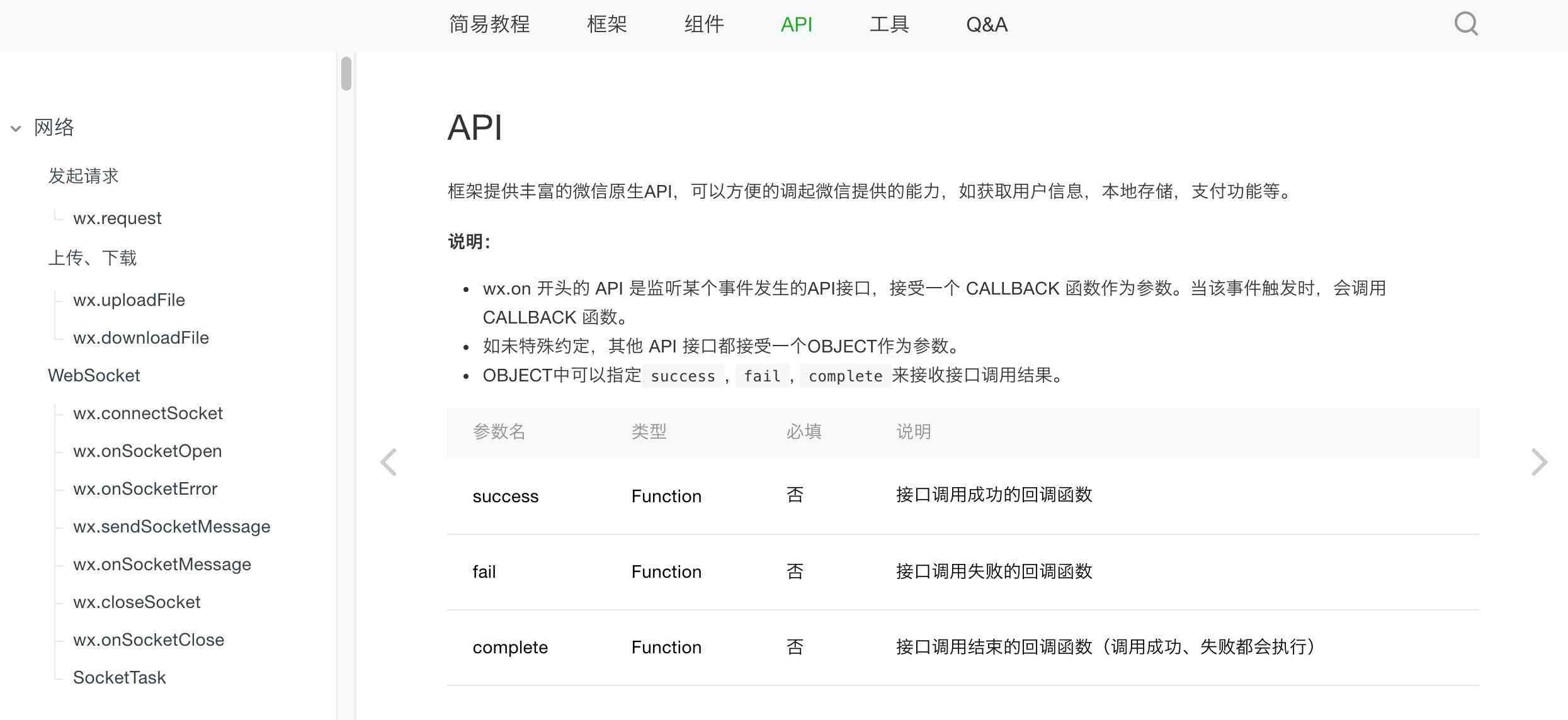Open the 工具 tab

pyautogui.click(x=889, y=24)
